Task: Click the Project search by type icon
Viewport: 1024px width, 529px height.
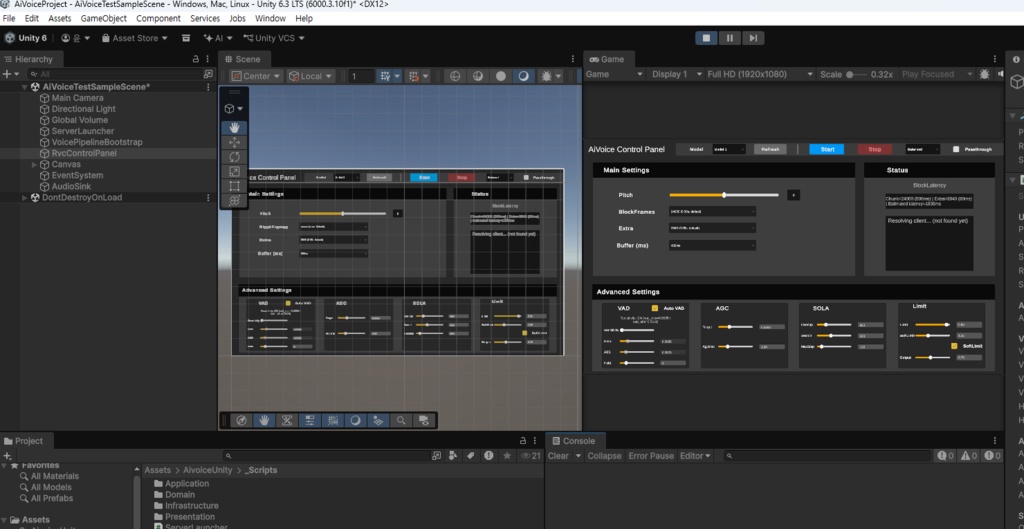Action: pyautogui.click(x=453, y=456)
